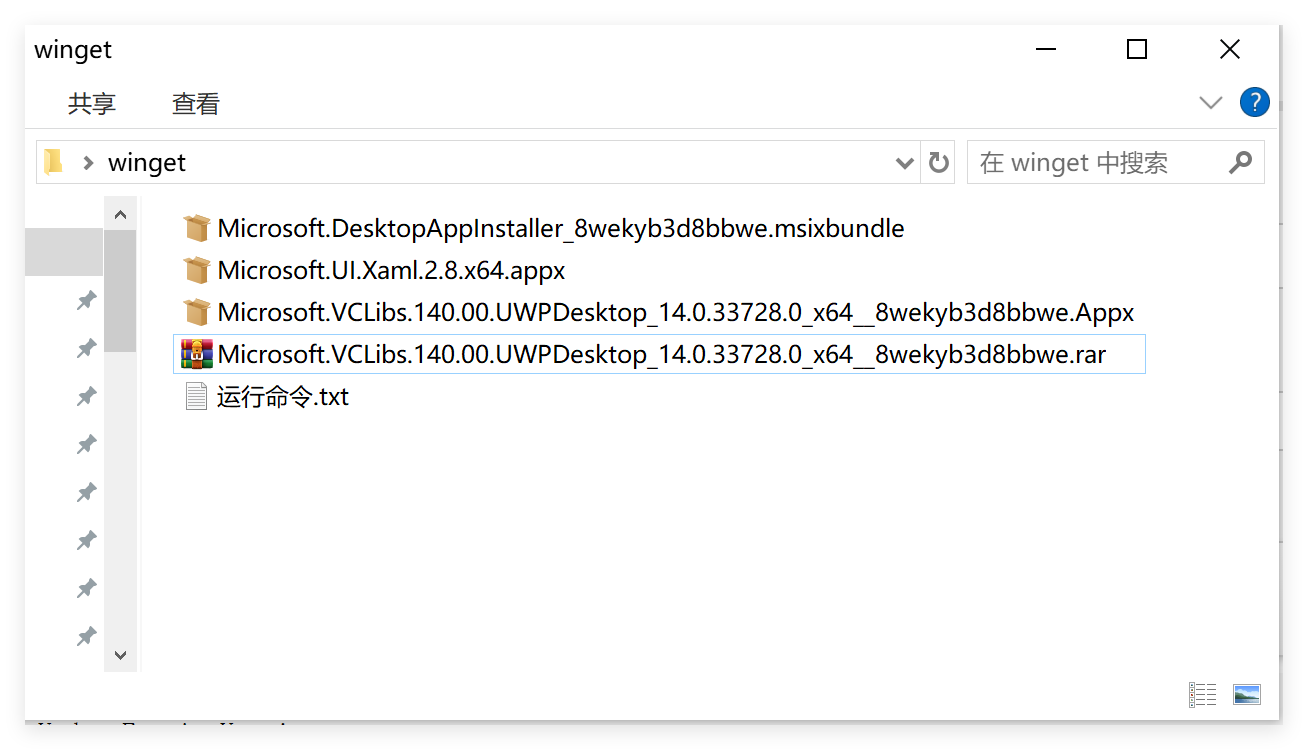Click the navigation pane scroll down arrow
The width and height of the screenshot is (1308, 750).
click(120, 655)
